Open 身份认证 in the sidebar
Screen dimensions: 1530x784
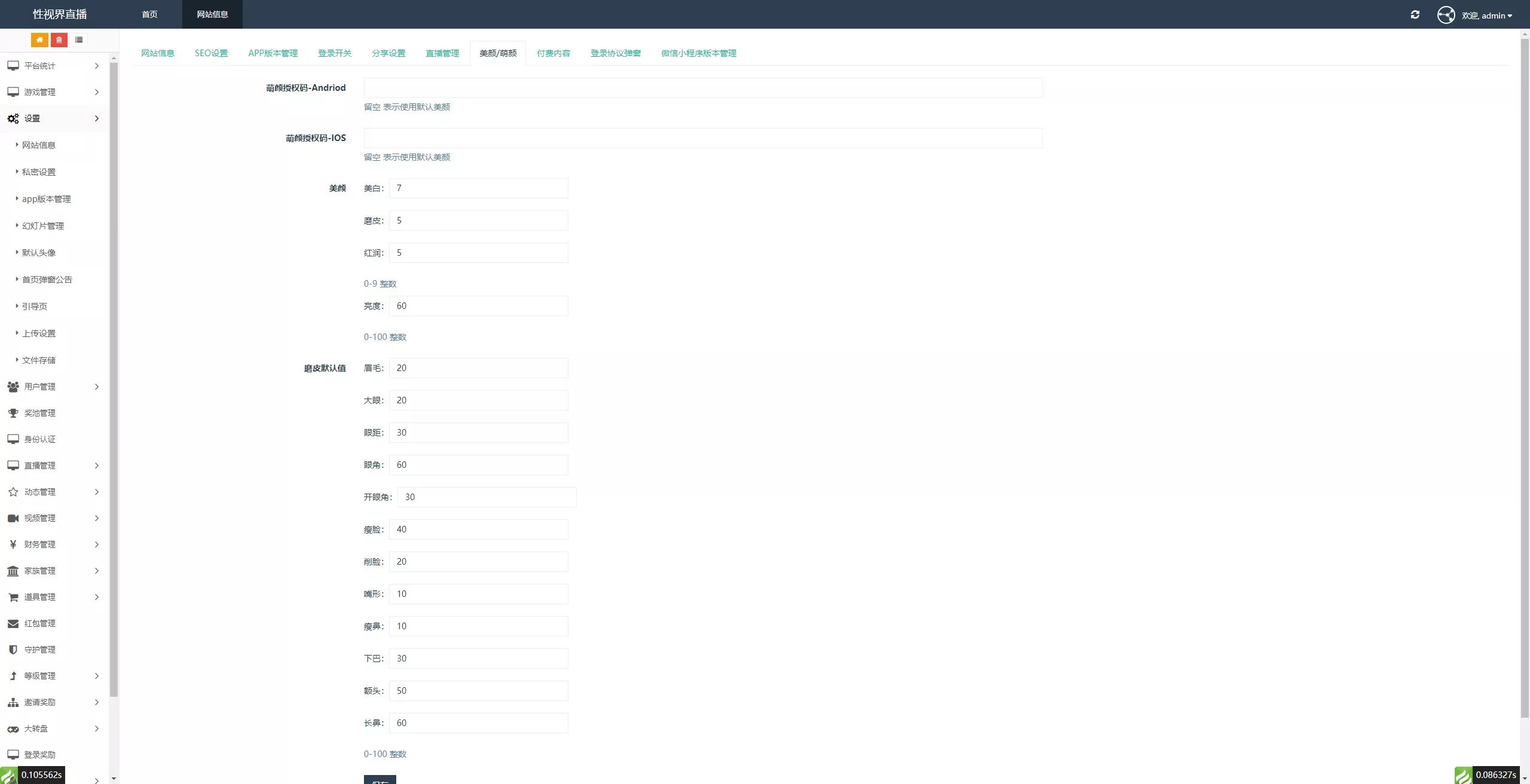39,439
